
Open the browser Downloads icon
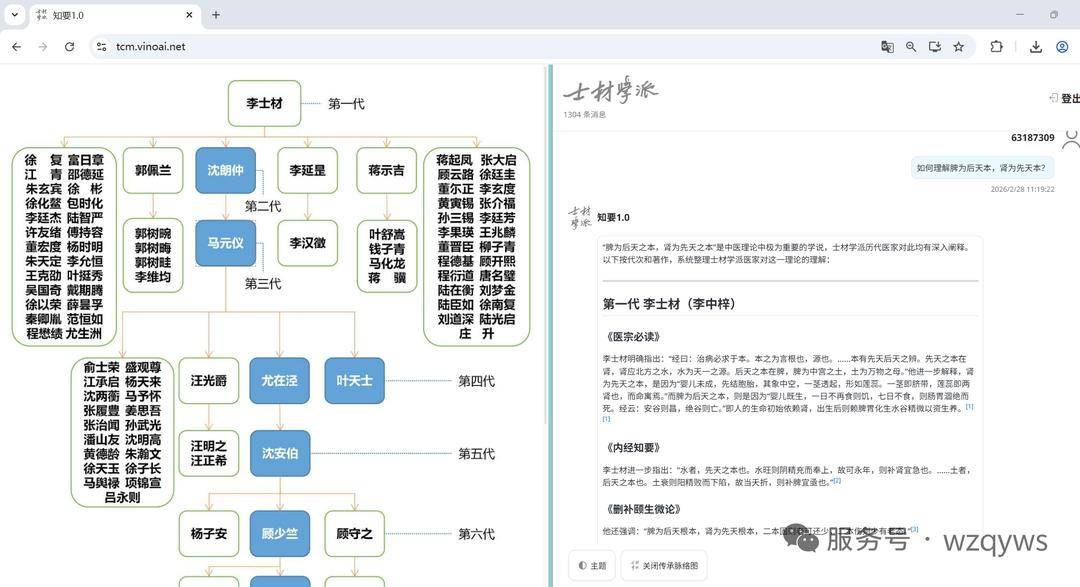point(1036,47)
